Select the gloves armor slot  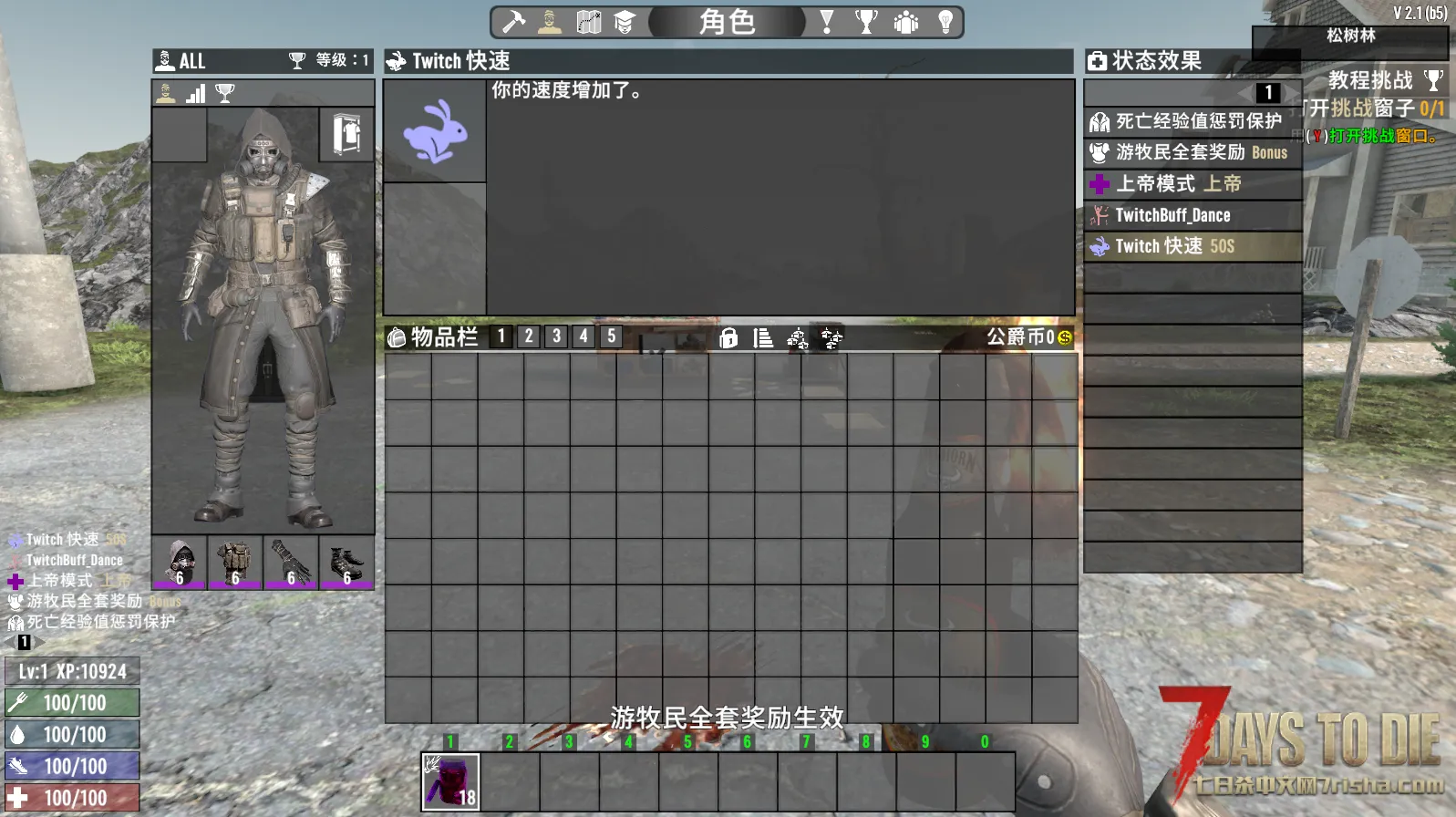click(291, 563)
